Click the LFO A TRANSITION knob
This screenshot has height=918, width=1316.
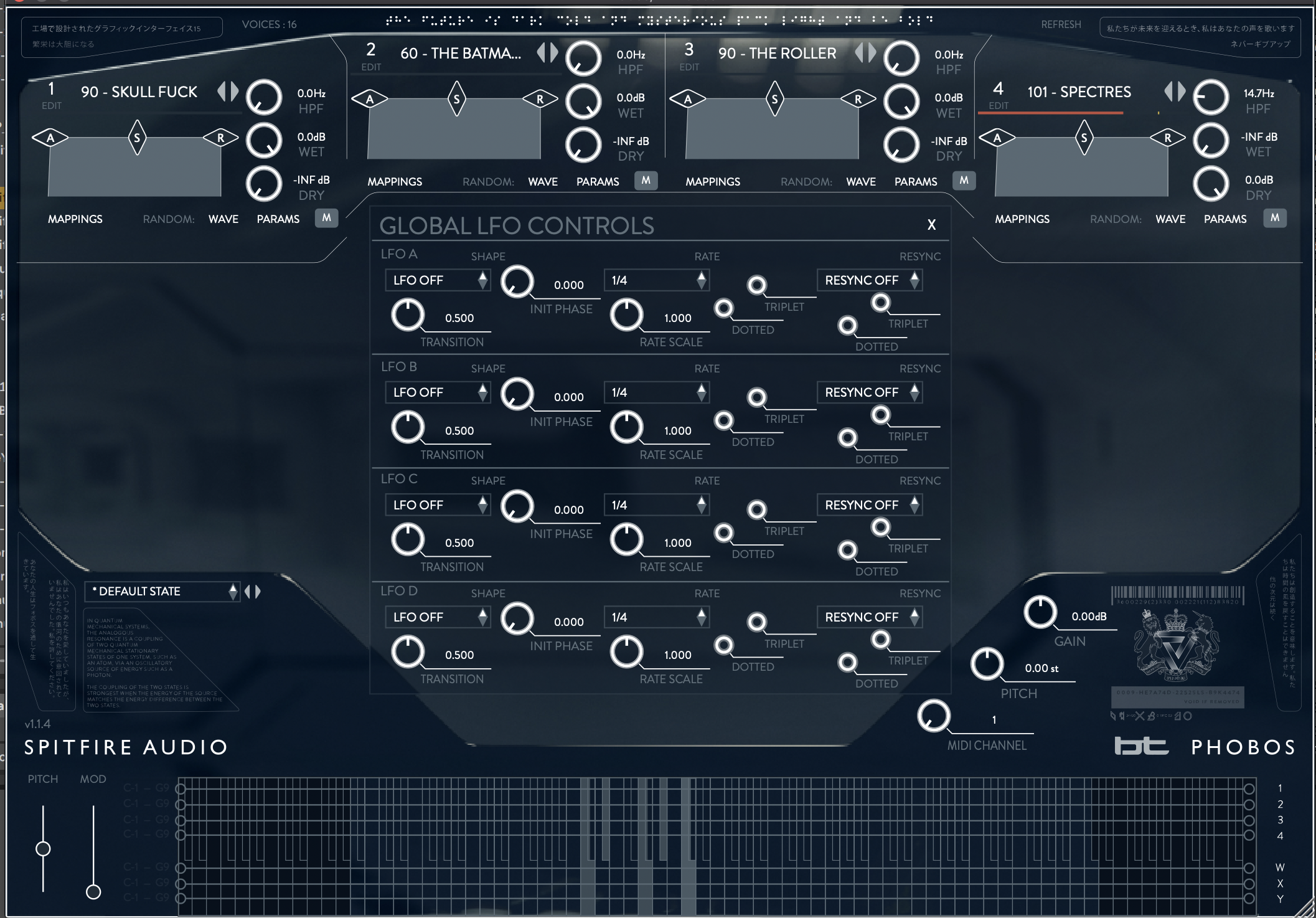pos(408,315)
